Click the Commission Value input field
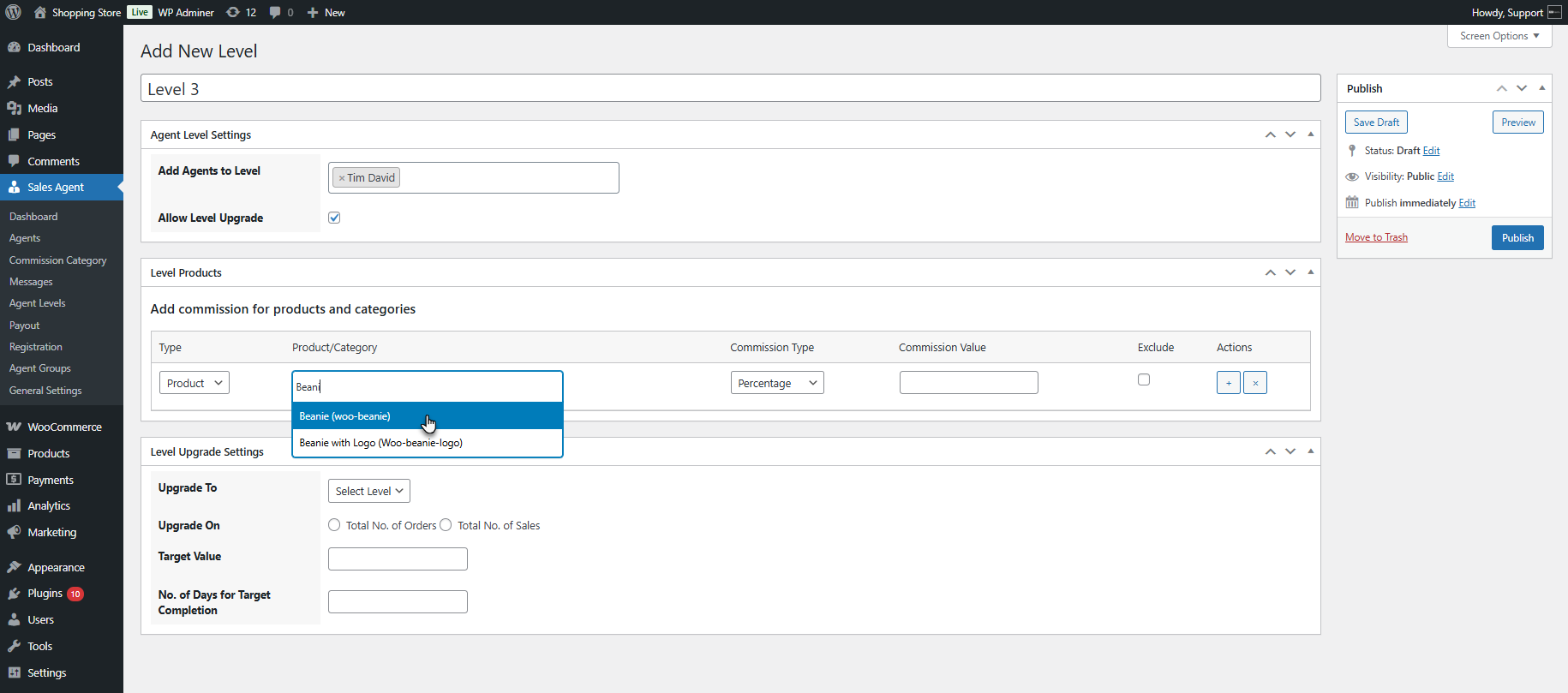The height and width of the screenshot is (693, 1568). 969,383
